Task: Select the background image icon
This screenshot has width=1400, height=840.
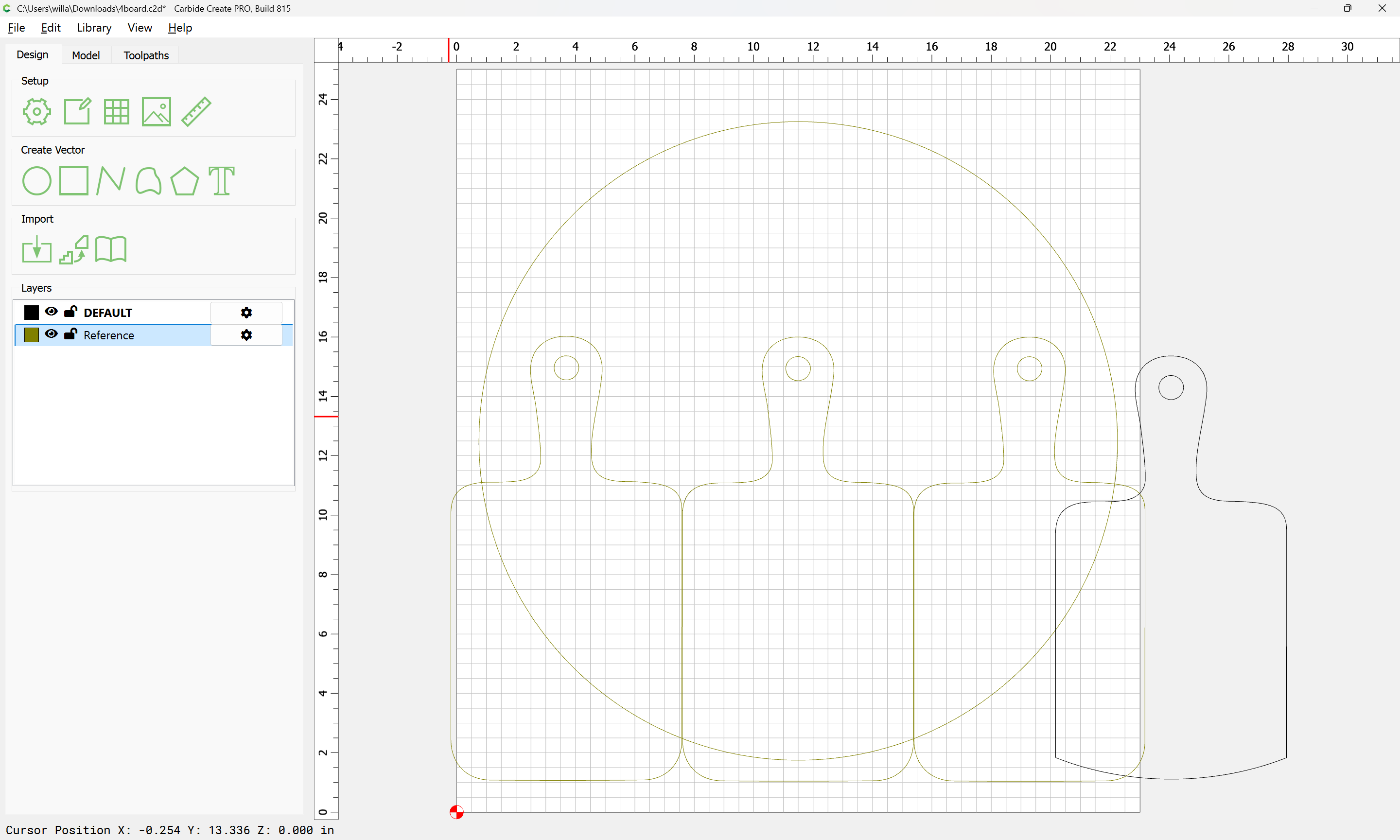Action: click(156, 111)
